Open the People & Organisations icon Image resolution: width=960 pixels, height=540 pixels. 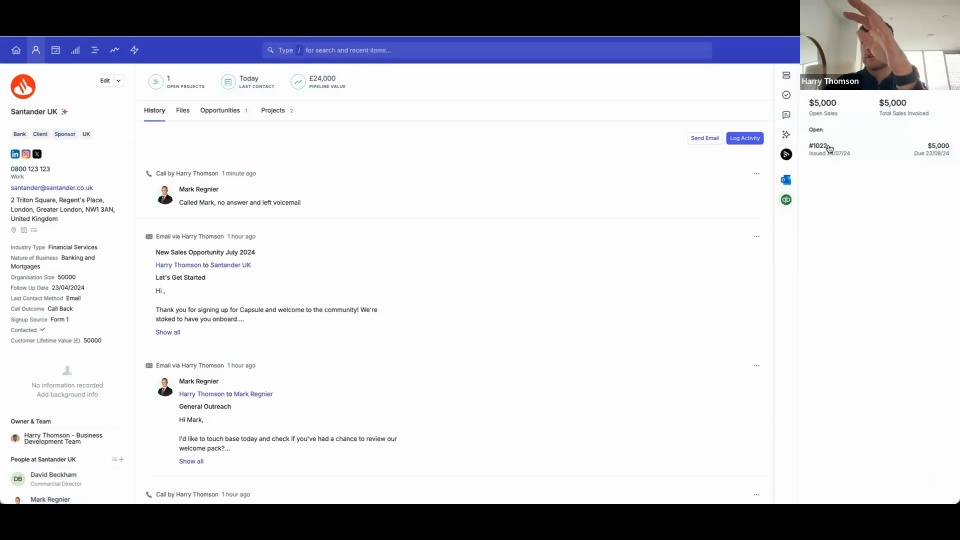tap(36, 50)
